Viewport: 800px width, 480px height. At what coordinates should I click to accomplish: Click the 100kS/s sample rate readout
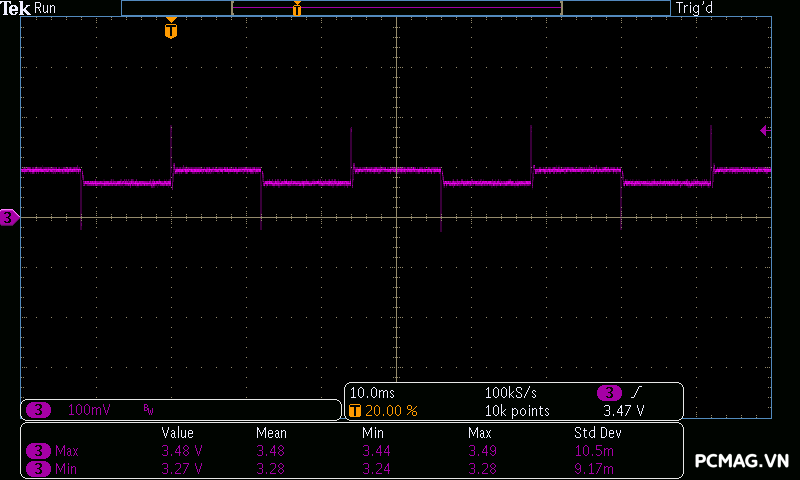point(511,392)
